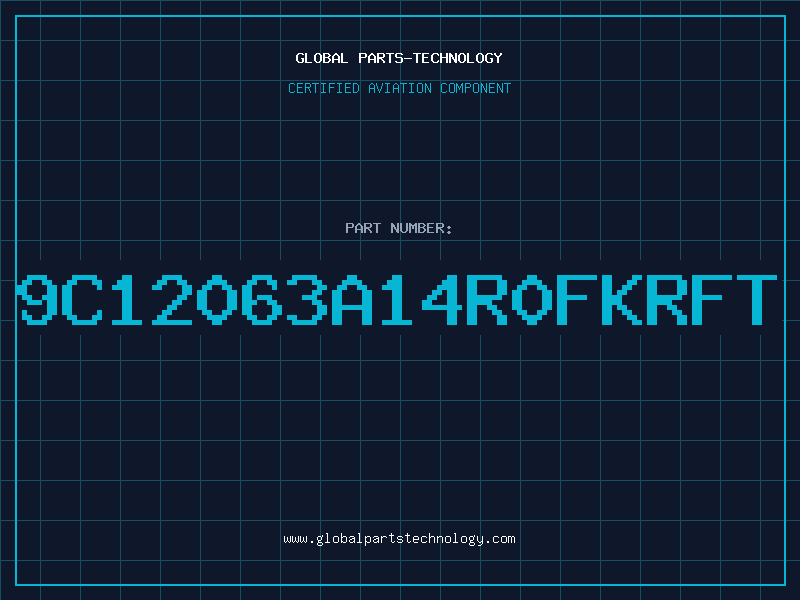
Task: Click the slashed zero after R
Action: coord(532,299)
